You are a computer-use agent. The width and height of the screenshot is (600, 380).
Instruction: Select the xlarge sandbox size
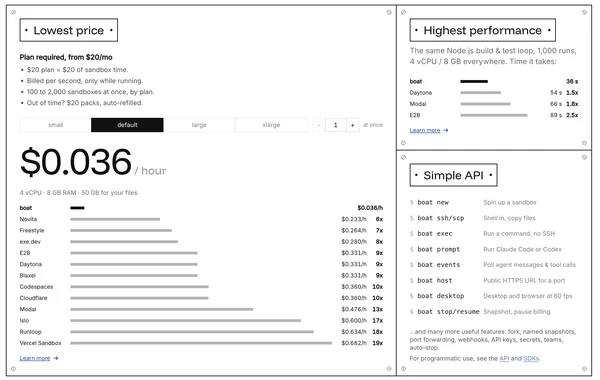pos(271,125)
